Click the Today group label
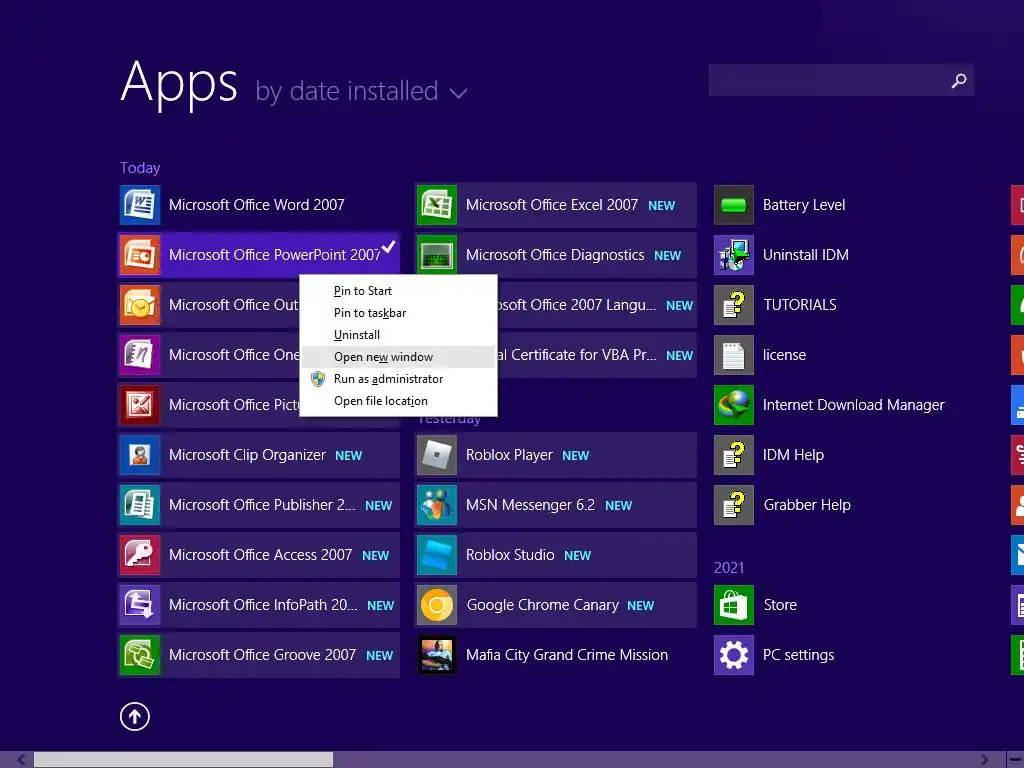Viewport: 1024px width, 768px height. (140, 168)
